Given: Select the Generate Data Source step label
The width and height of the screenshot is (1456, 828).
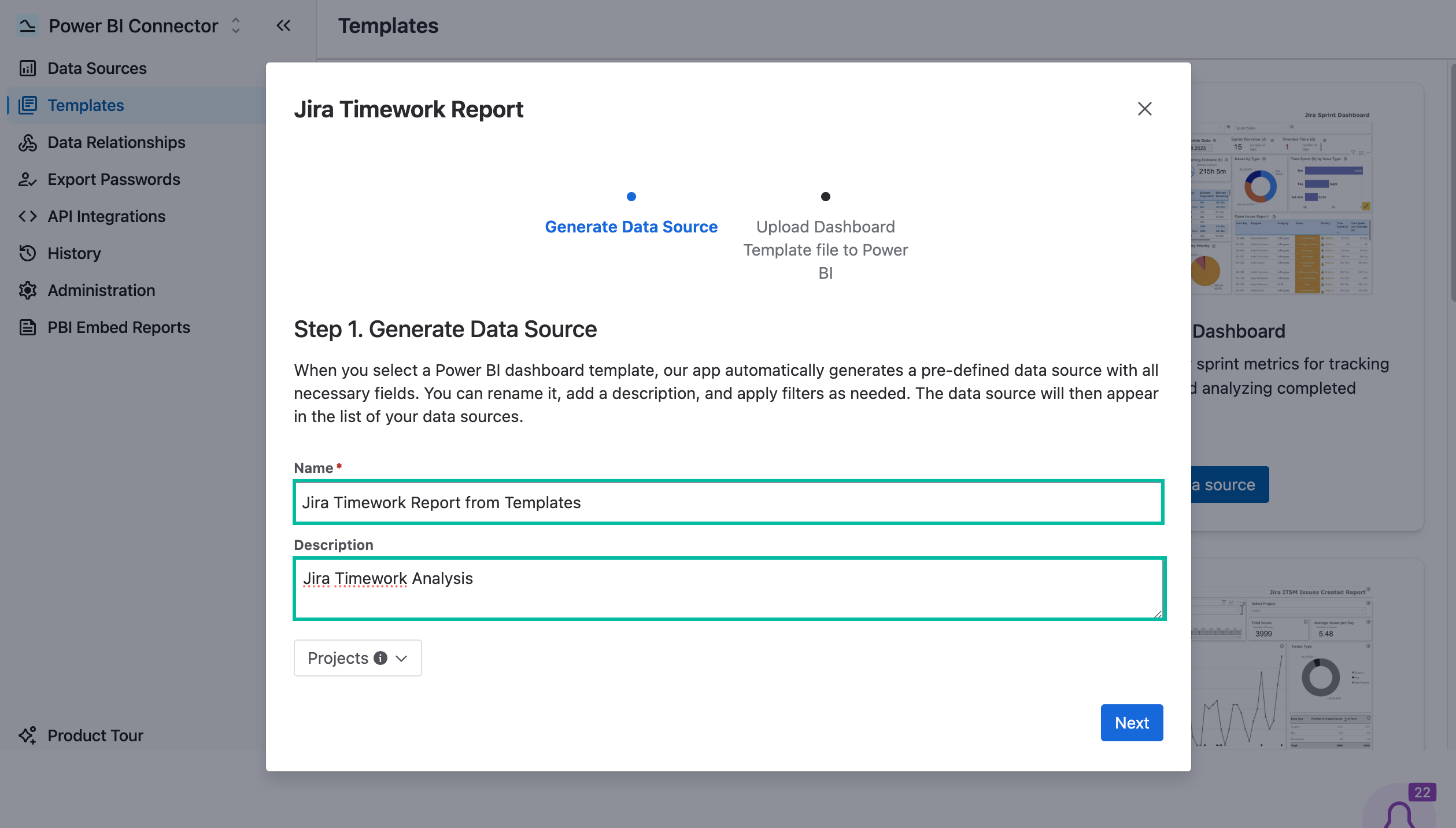Looking at the screenshot, I should [631, 227].
